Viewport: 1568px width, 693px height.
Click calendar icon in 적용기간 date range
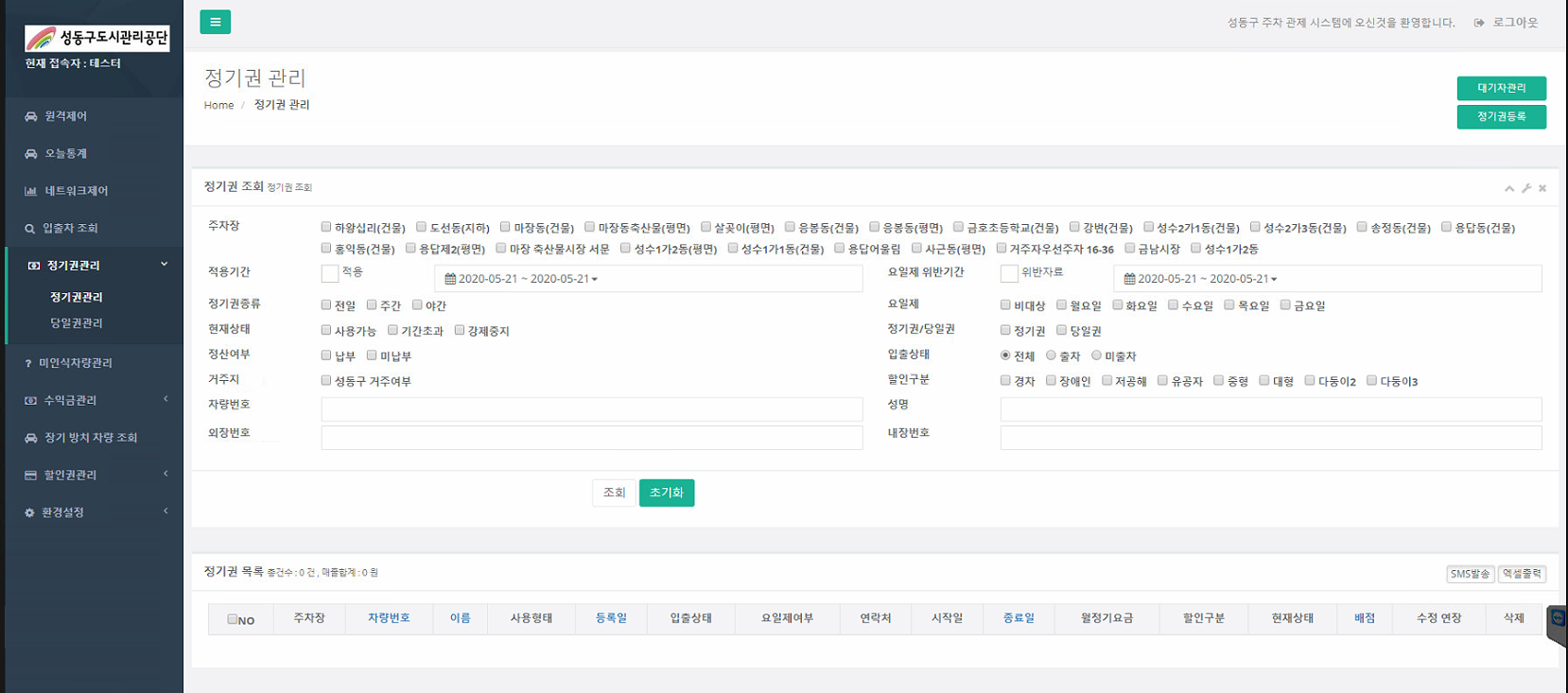tap(450, 279)
